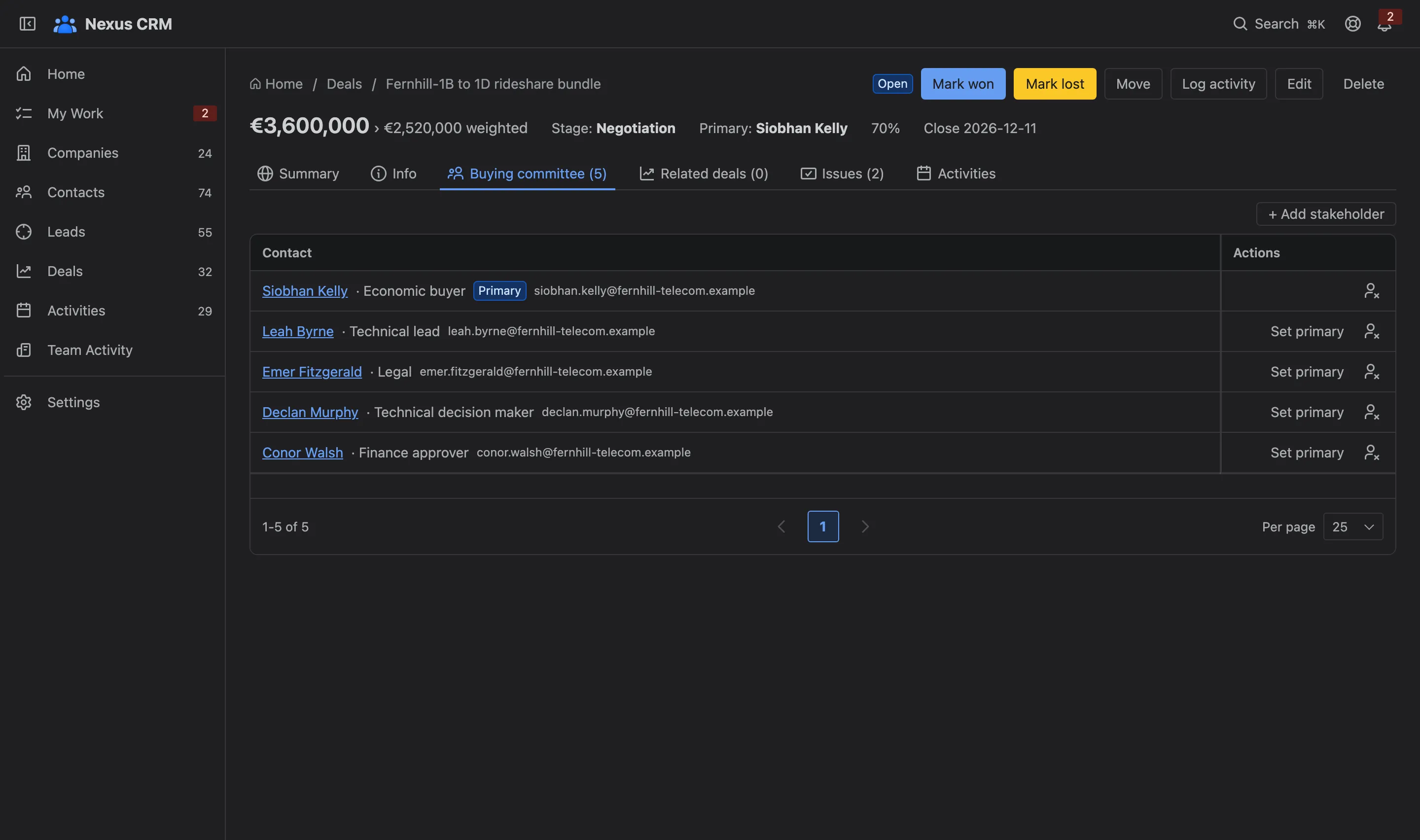Go to the previous page arrow

[781, 527]
